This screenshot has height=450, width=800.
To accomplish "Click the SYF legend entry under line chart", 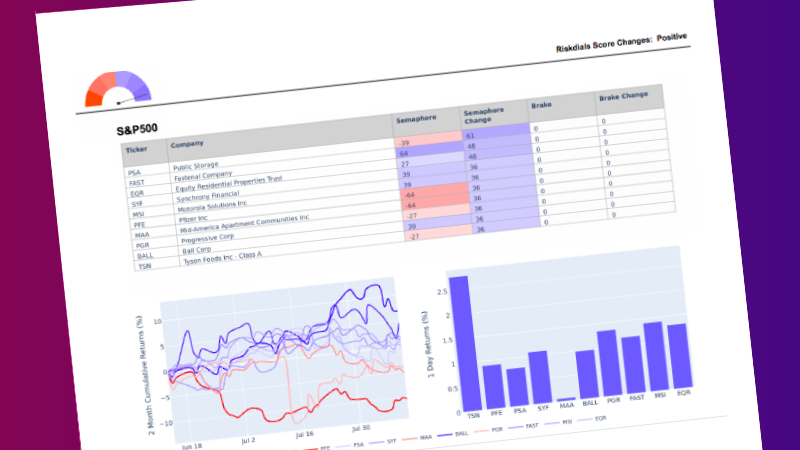I will tap(383, 442).
